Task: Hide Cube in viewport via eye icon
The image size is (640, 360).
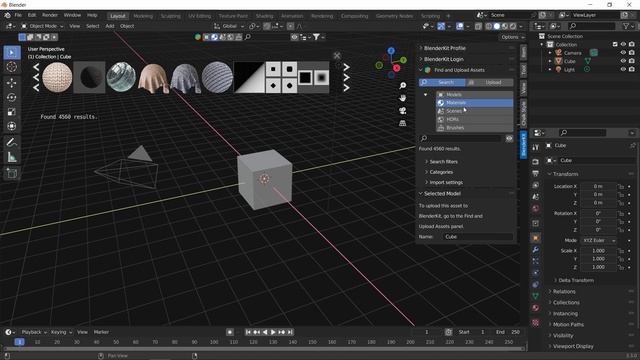Action: point(623,61)
